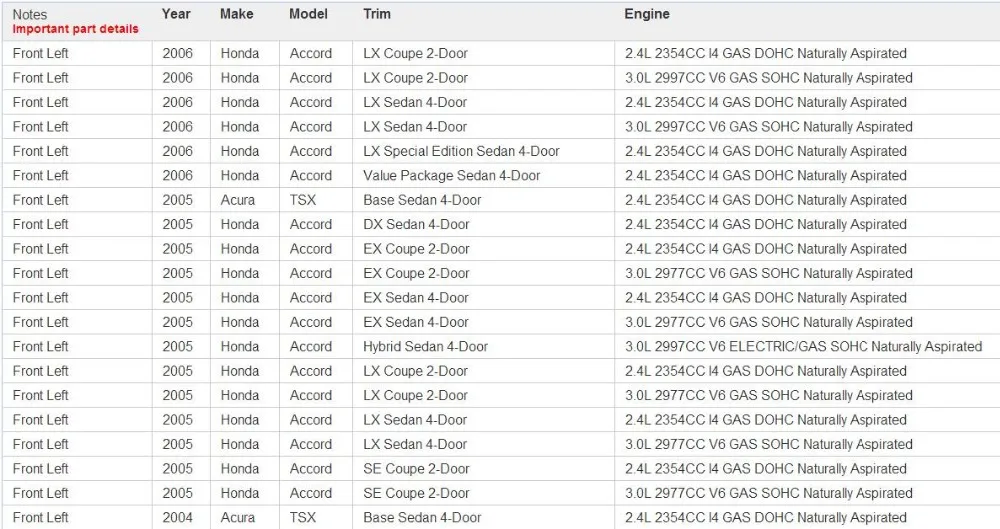Click the engine cell in the DX Sedan 4-Door row
Image resolution: width=1000 pixels, height=529 pixels.
pos(766,225)
